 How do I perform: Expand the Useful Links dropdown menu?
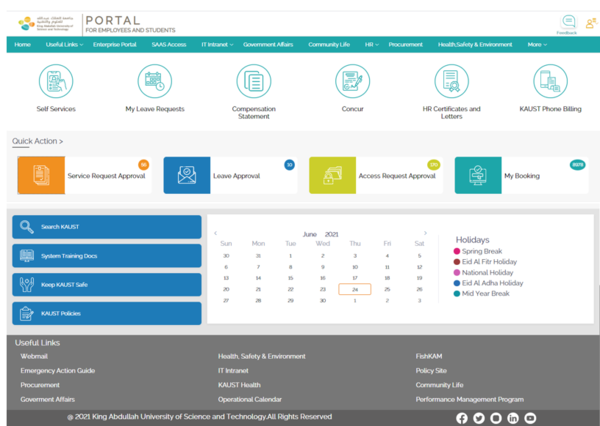pos(64,45)
